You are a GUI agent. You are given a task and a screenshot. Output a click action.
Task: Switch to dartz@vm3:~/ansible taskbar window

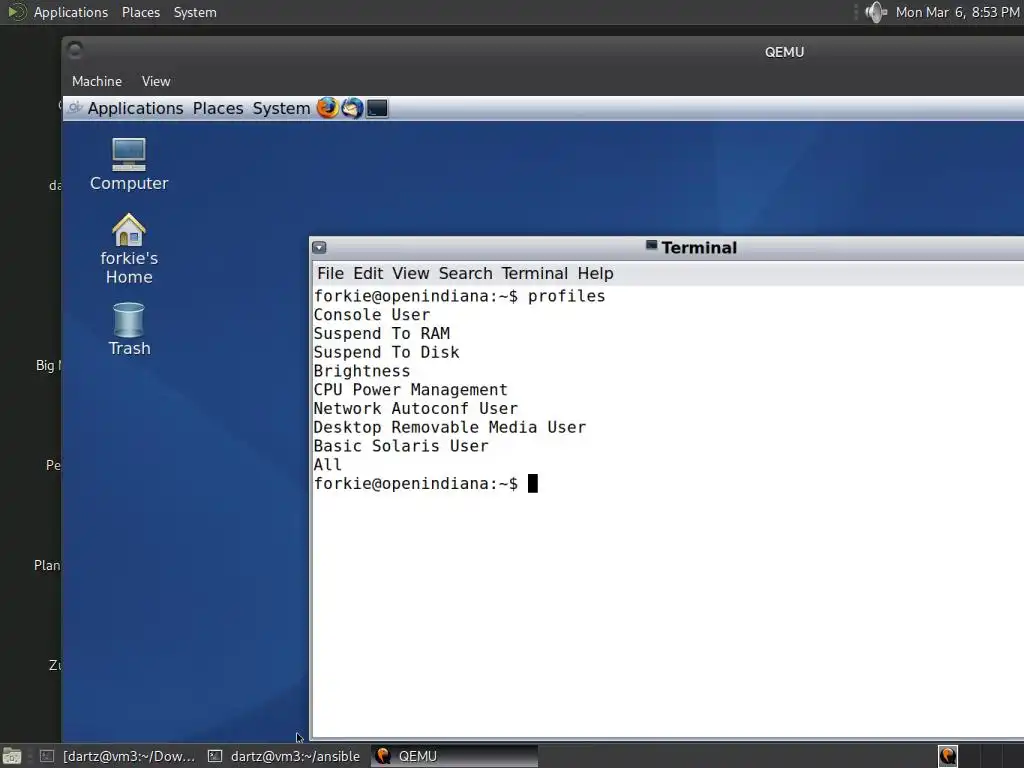[x=284, y=756]
